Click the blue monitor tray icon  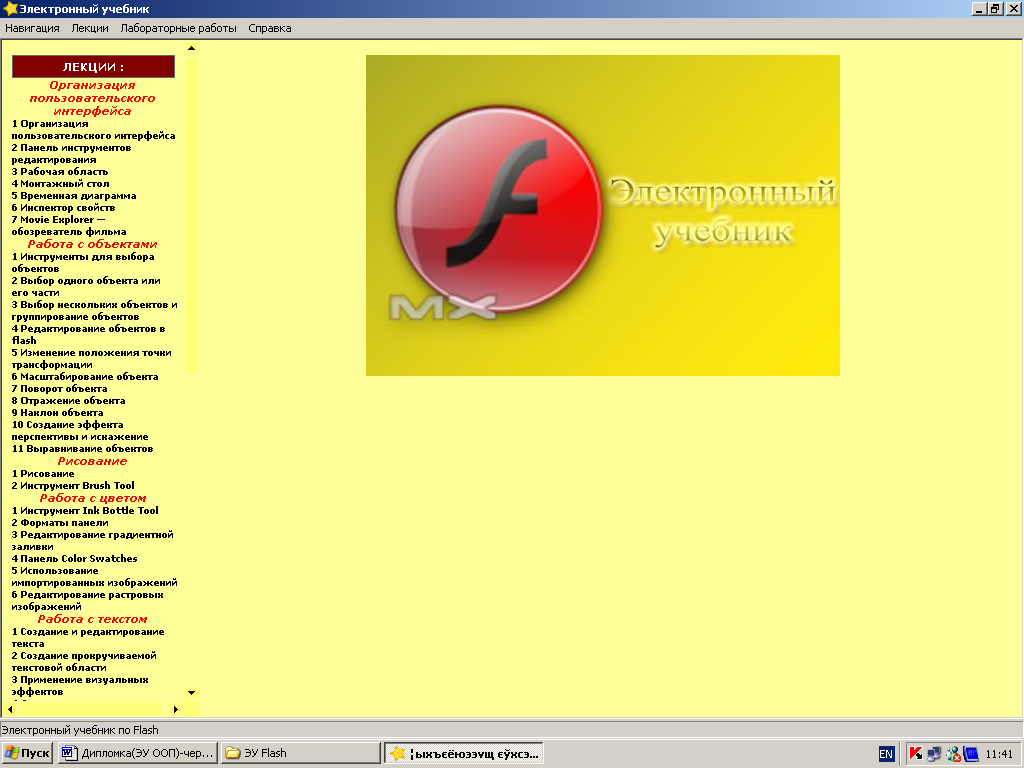pyautogui.click(x=971, y=754)
